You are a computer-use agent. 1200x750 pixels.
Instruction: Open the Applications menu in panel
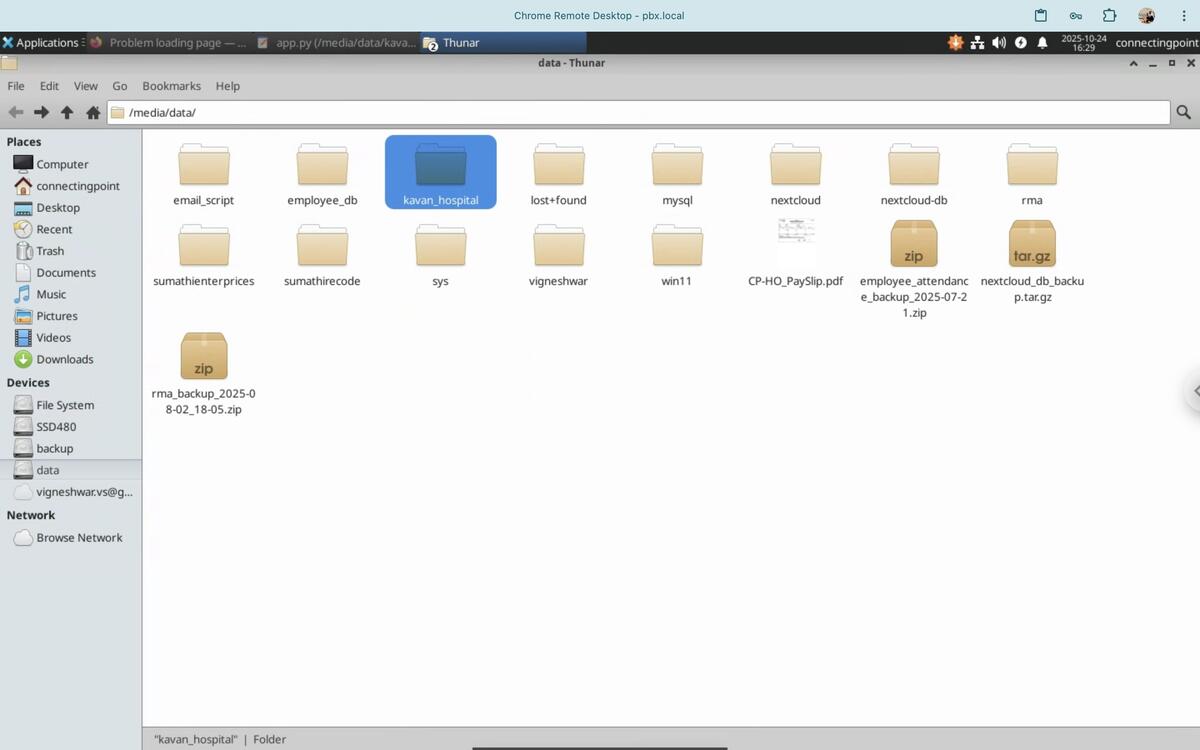41,43
